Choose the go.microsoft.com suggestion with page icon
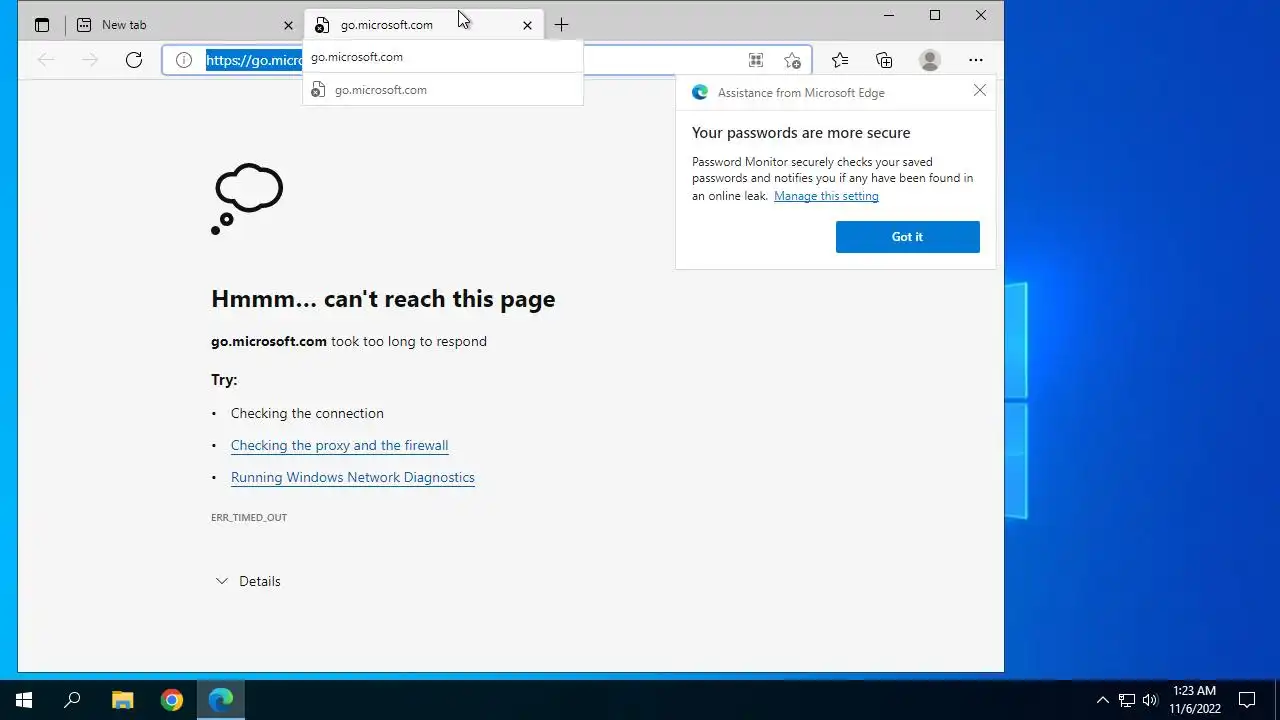This screenshot has height=720, width=1280. [443, 90]
